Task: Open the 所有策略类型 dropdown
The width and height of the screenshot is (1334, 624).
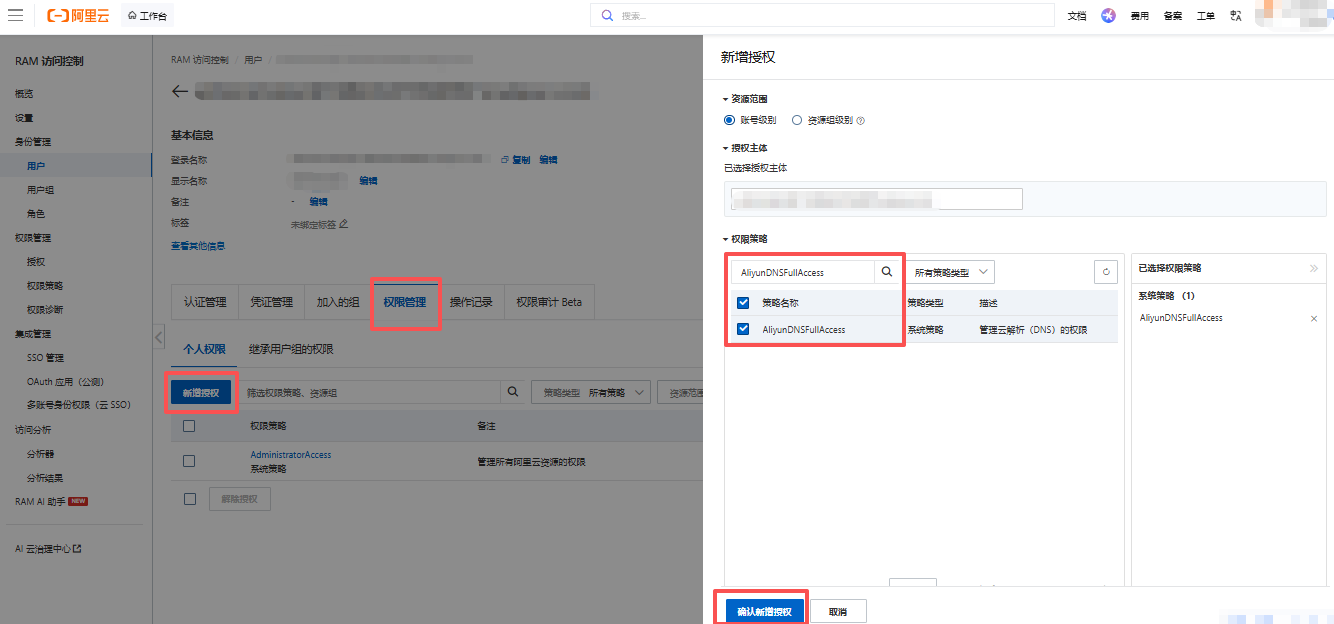Action: [950, 272]
